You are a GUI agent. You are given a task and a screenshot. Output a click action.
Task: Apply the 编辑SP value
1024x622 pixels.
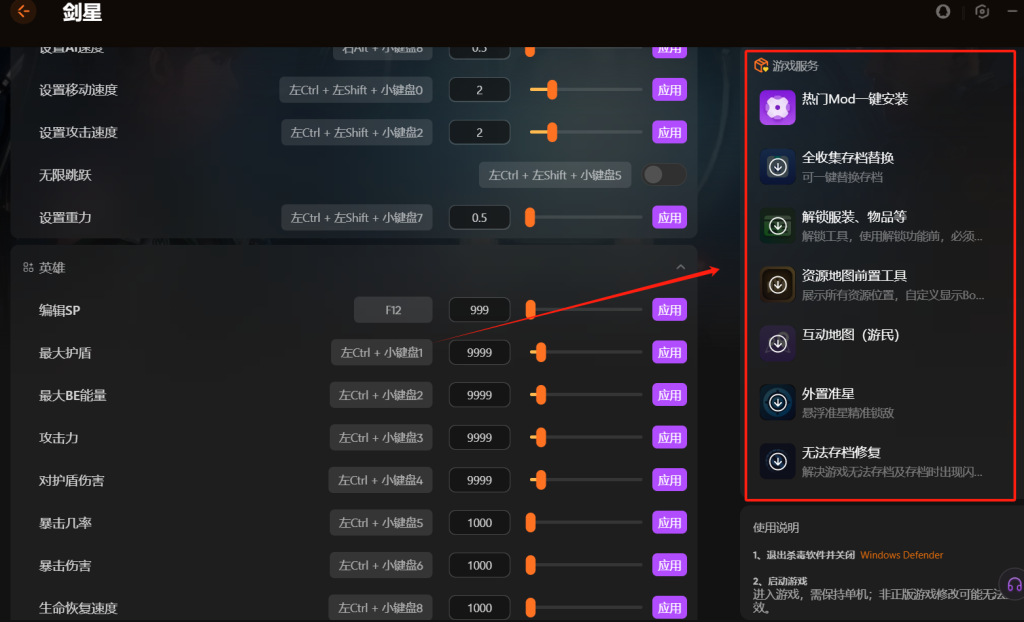coord(669,310)
